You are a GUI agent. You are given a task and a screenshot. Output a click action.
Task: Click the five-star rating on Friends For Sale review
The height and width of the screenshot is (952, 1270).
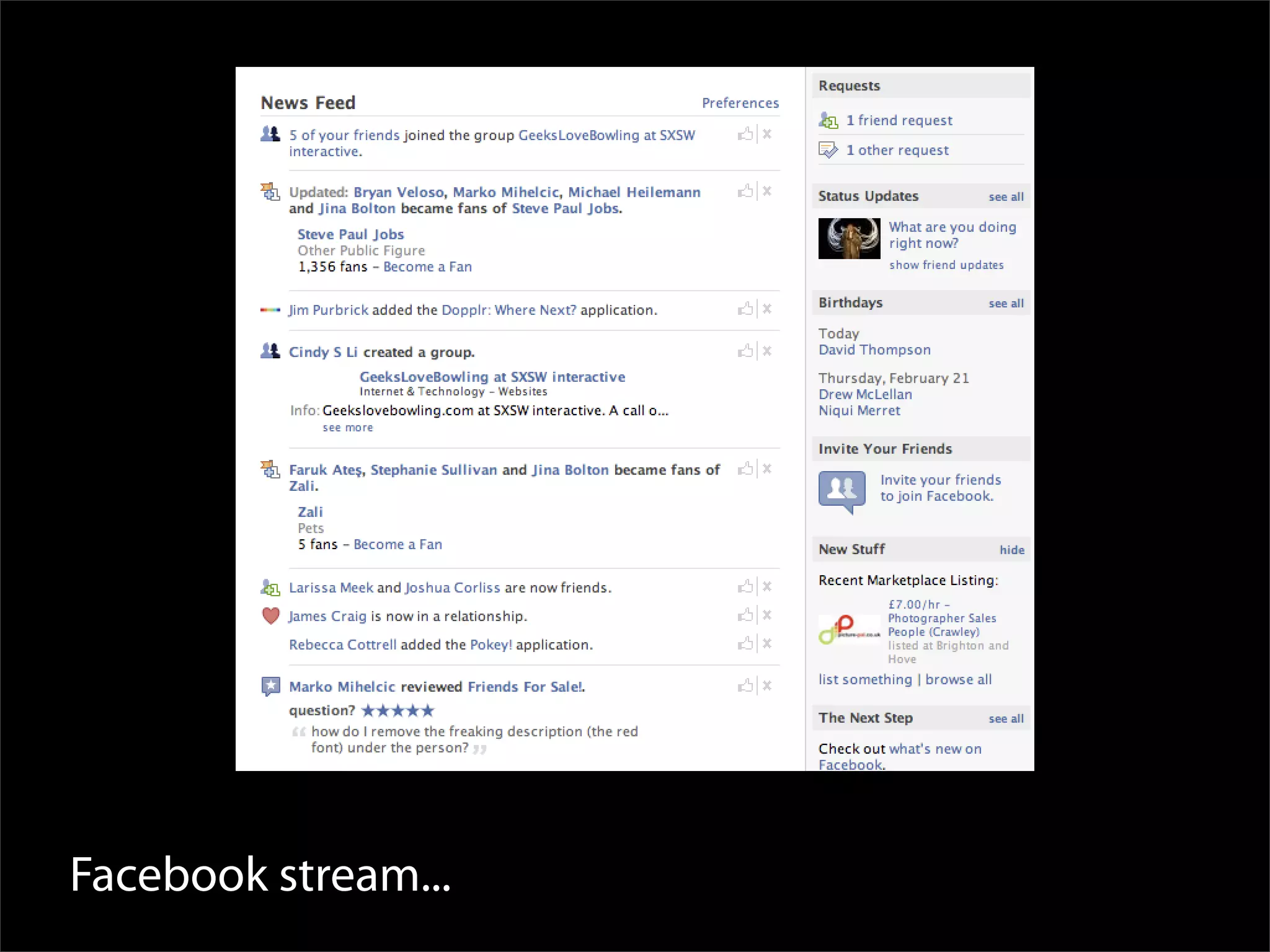coord(397,710)
